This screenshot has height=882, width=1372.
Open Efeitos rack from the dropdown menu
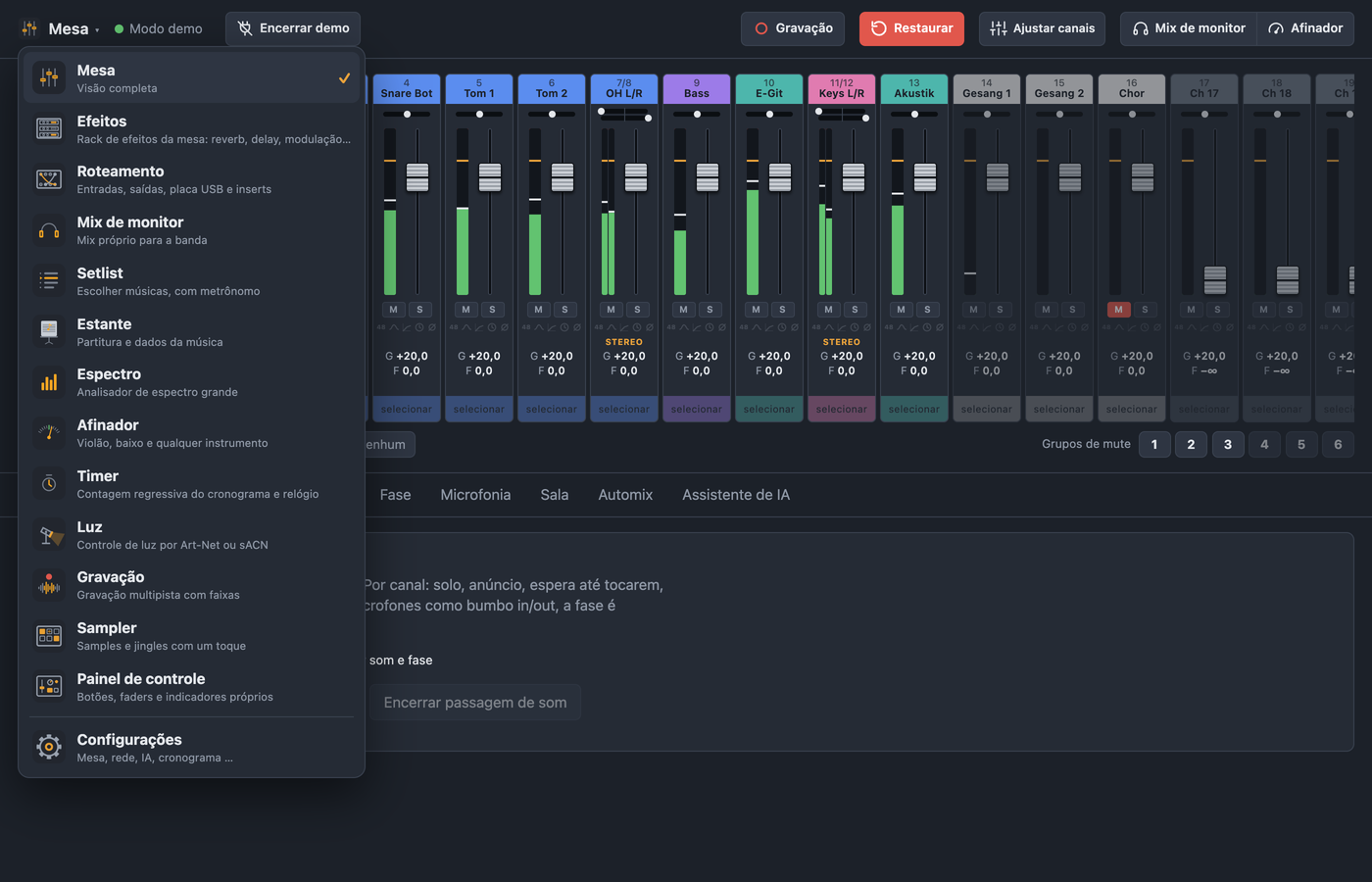point(191,128)
